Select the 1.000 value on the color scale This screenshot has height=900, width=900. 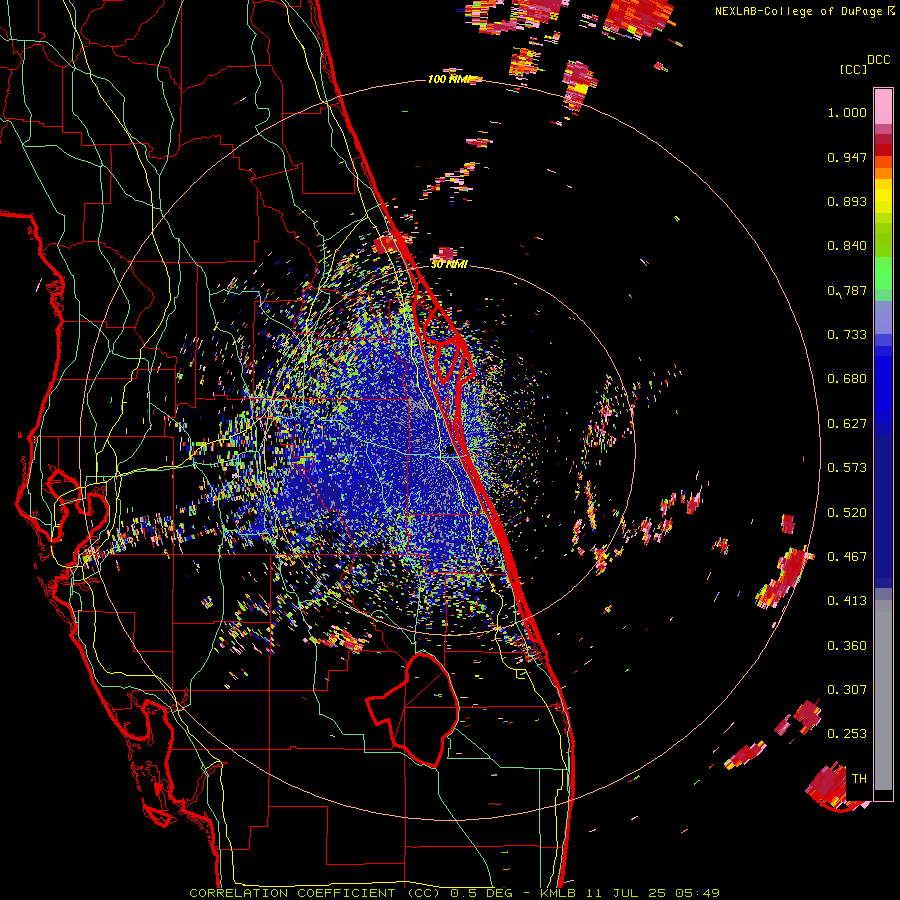click(x=847, y=112)
